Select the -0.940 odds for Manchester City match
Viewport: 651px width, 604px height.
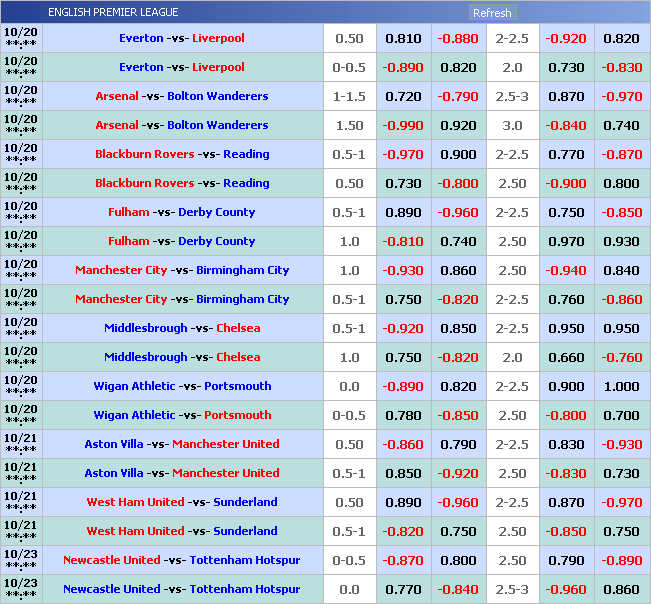[x=566, y=271]
